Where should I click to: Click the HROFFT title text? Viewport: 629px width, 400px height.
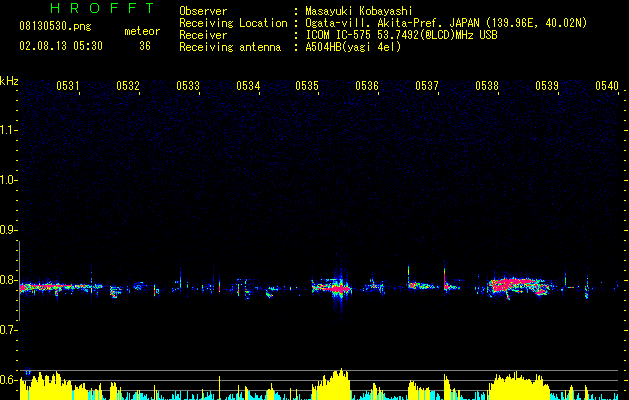(103, 8)
